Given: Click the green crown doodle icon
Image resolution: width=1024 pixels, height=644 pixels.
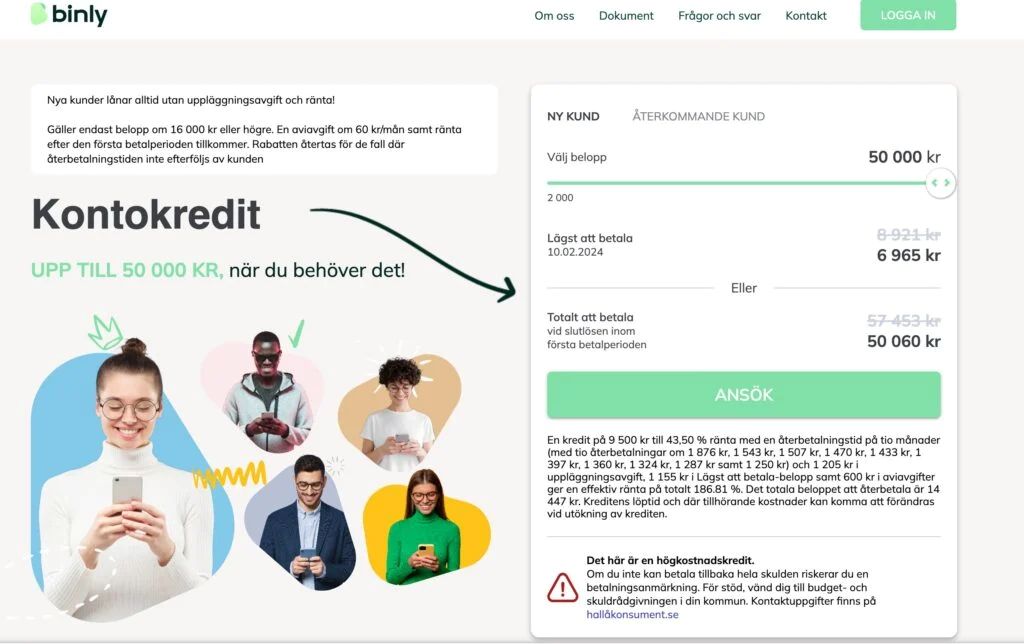Looking at the screenshot, I should click(106, 332).
